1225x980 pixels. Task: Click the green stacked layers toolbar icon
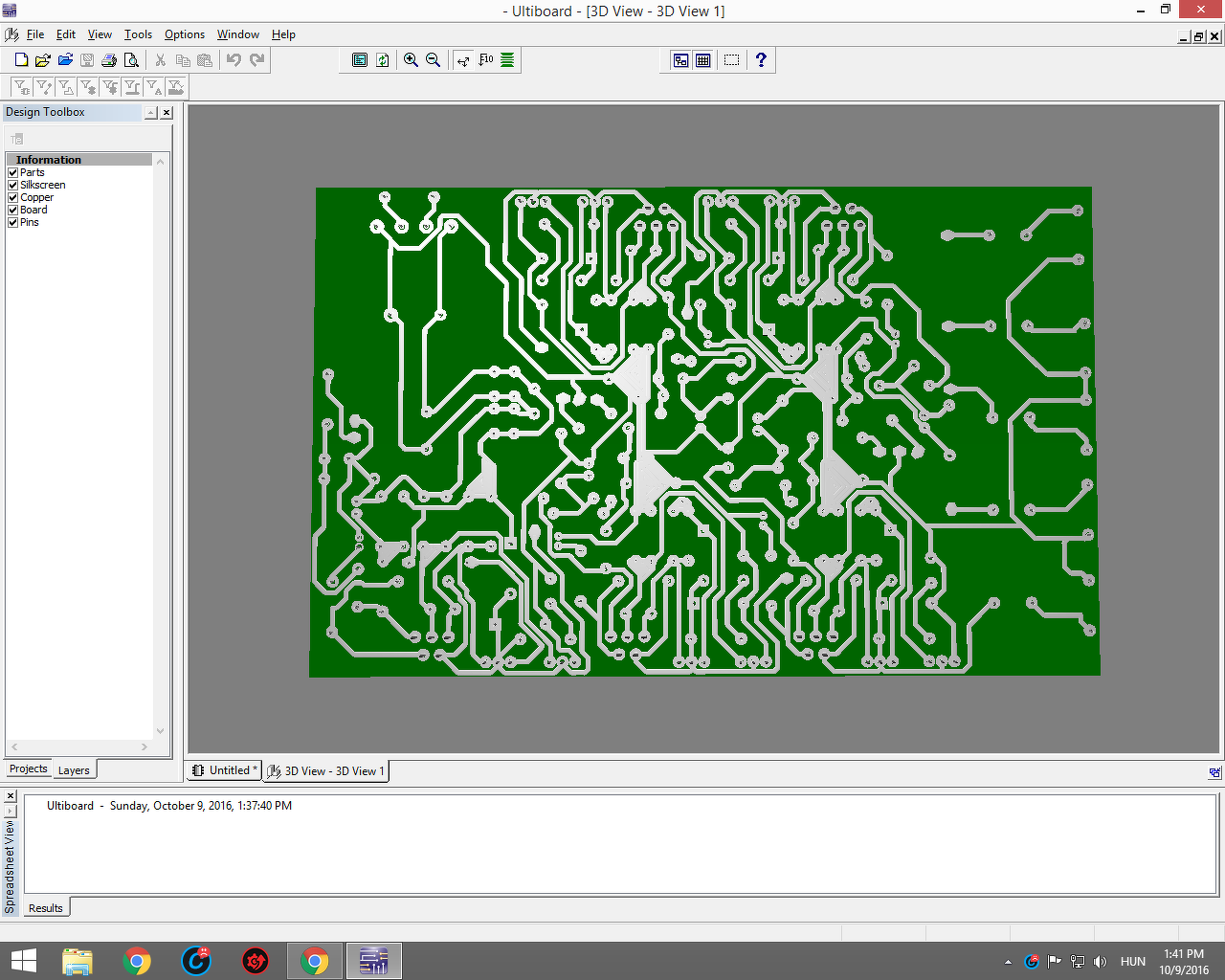pos(507,60)
